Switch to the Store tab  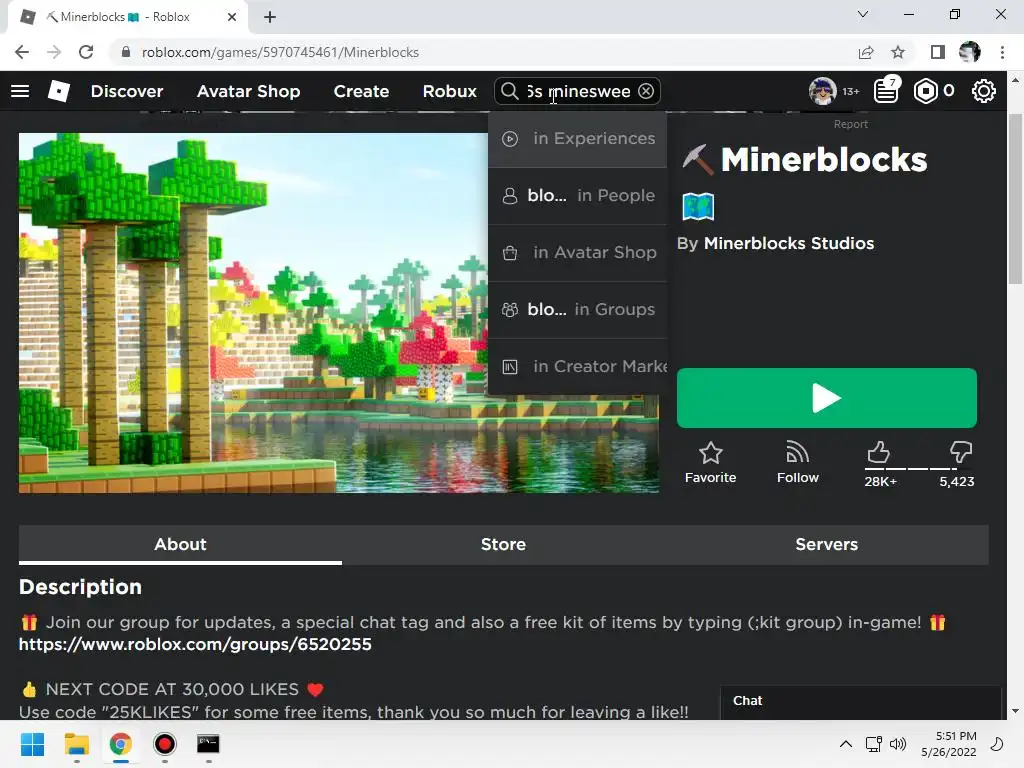click(x=504, y=545)
